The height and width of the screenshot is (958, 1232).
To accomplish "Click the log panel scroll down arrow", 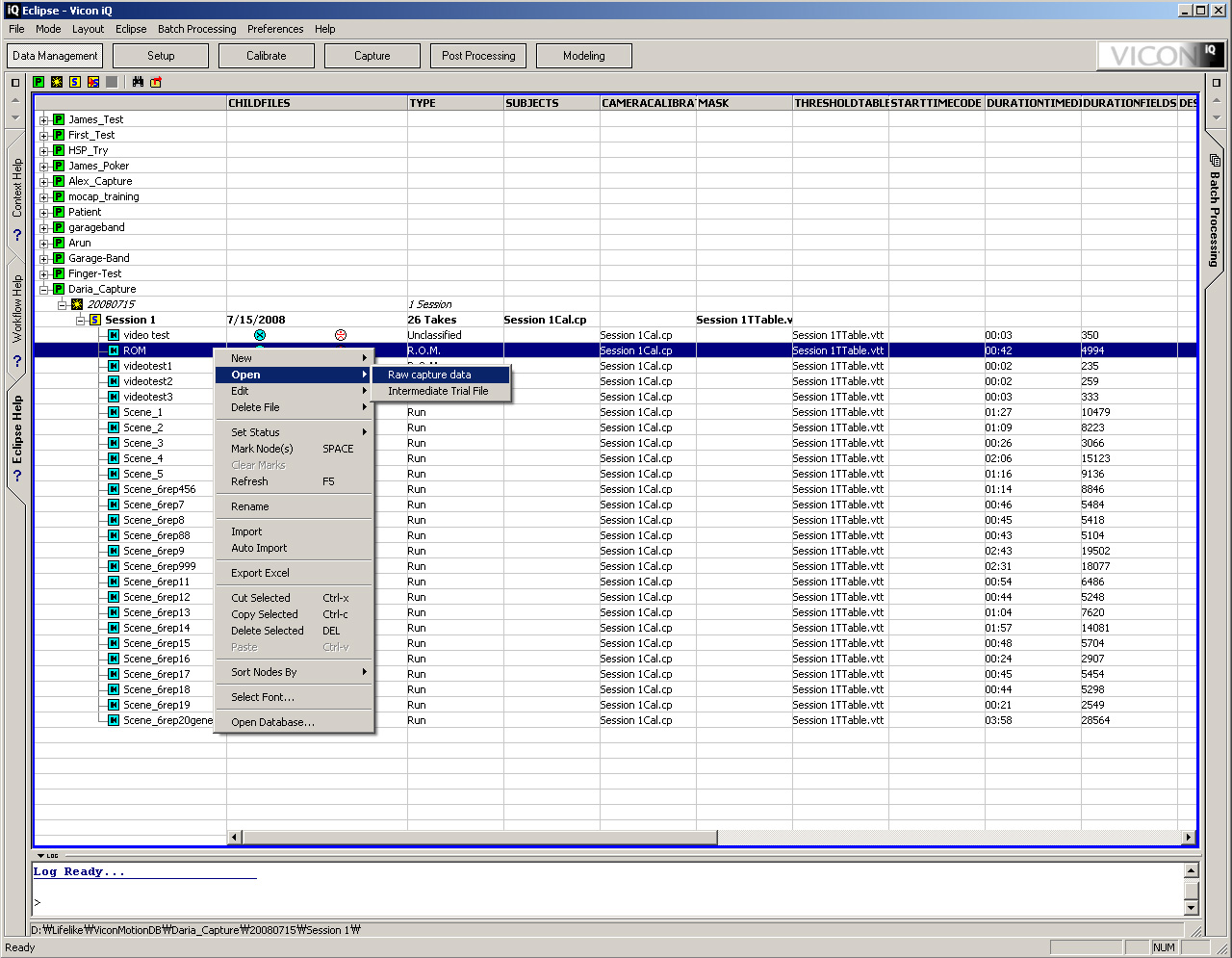I will [1191, 908].
